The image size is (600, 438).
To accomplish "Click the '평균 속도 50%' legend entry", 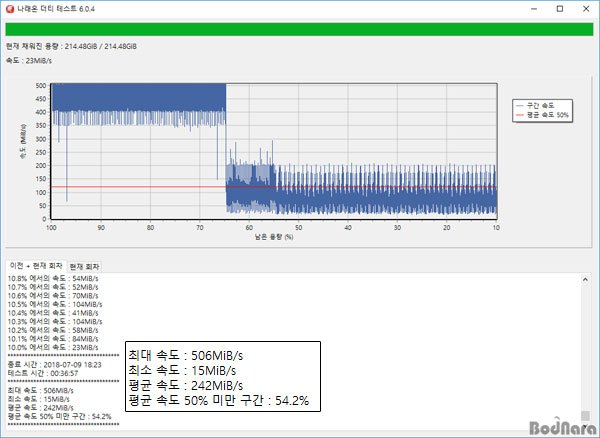I will 542,115.
